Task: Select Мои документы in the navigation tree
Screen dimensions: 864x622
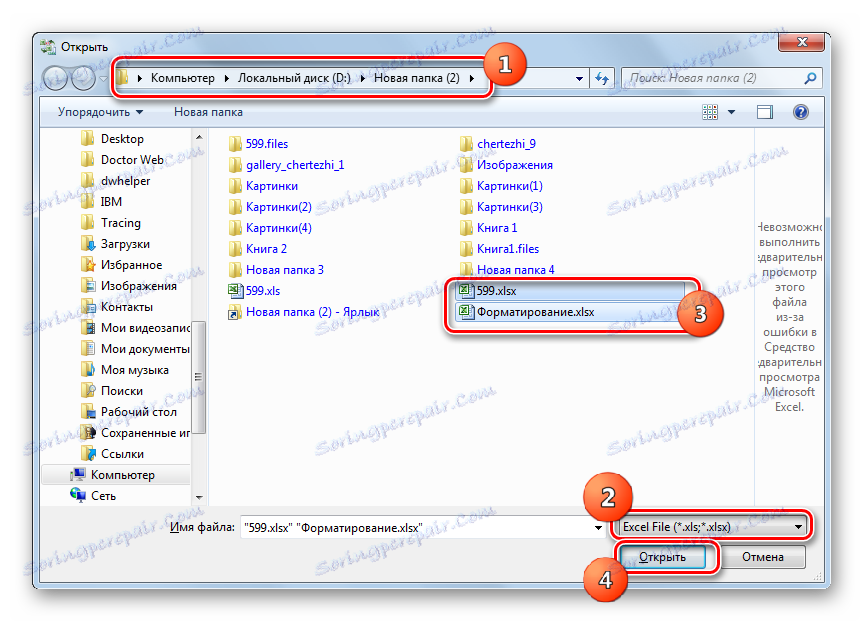Action: pyautogui.click(x=145, y=349)
